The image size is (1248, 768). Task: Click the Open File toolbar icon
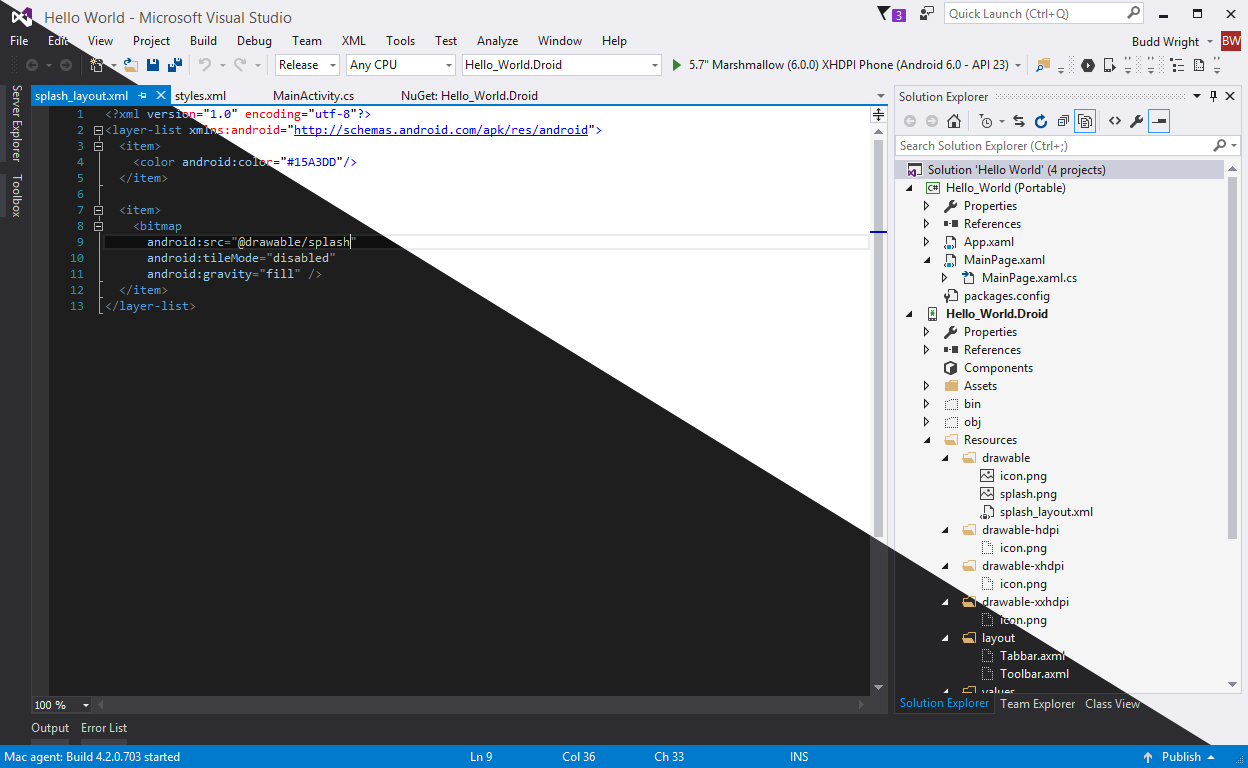(x=130, y=65)
